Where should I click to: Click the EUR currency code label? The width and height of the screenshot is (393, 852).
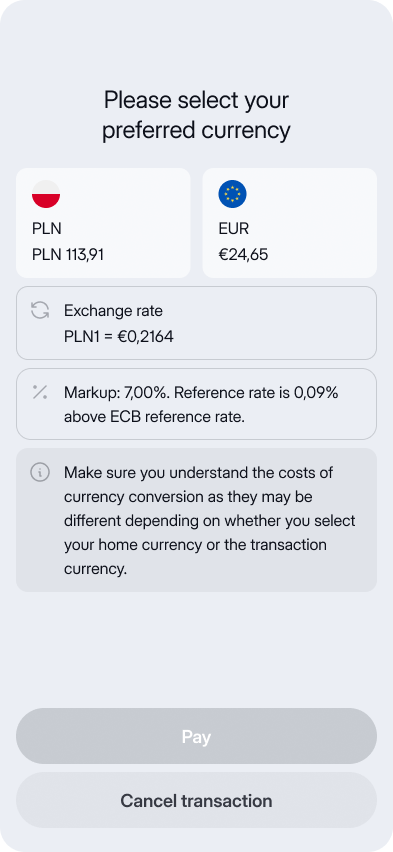(234, 229)
